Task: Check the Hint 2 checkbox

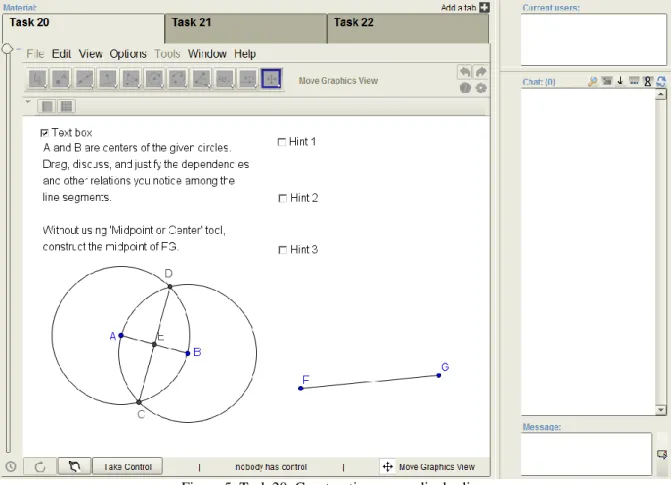Action: tap(282, 198)
